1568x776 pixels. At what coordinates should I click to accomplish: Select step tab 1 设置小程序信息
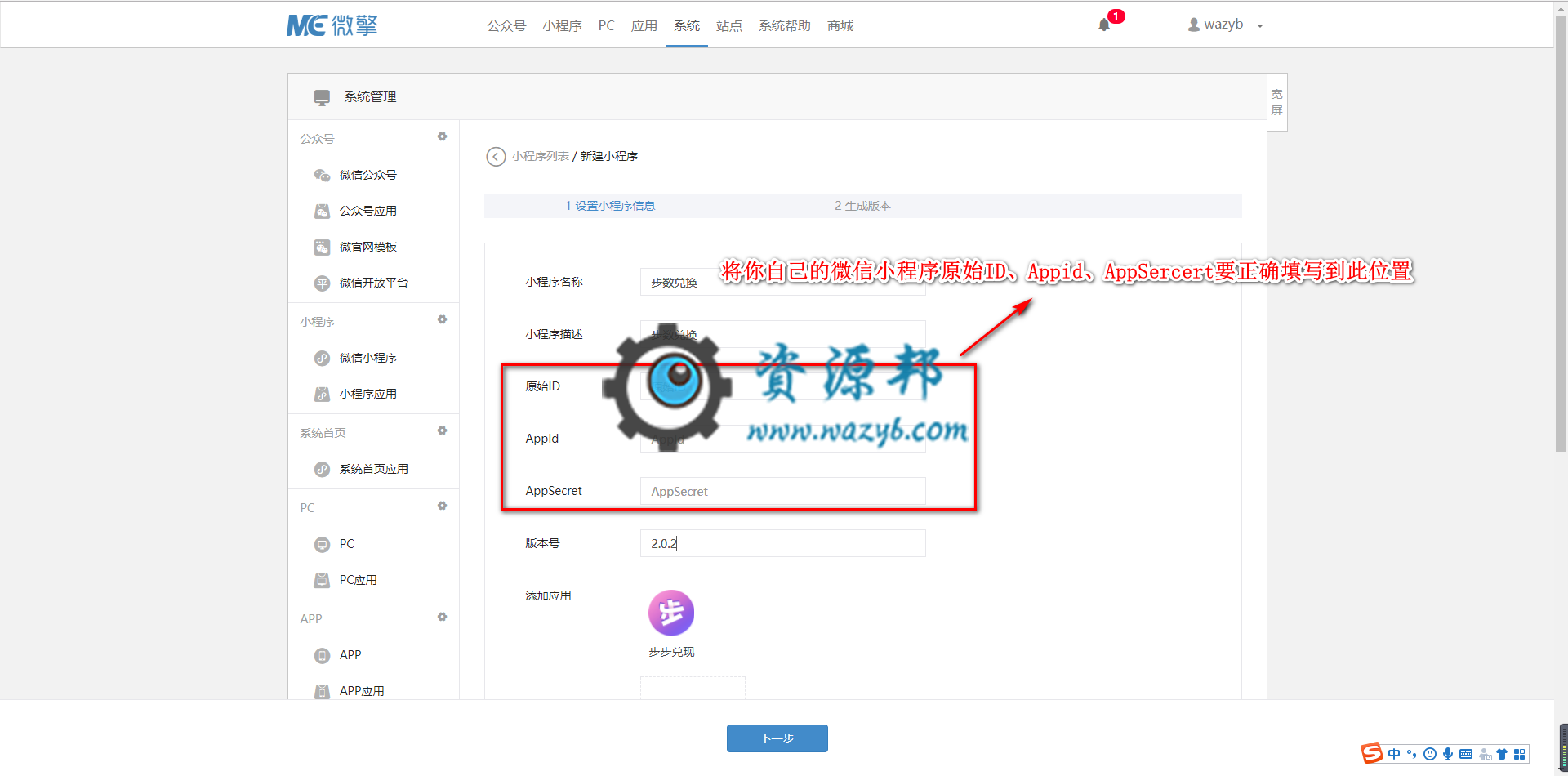(610, 206)
